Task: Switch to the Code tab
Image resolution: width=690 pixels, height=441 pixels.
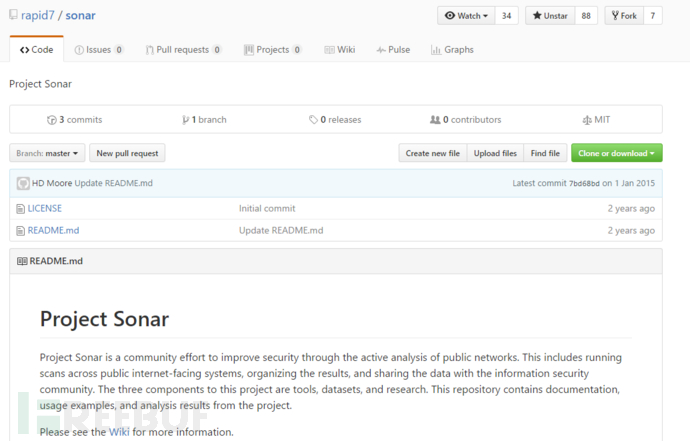Action: click(x=37, y=50)
